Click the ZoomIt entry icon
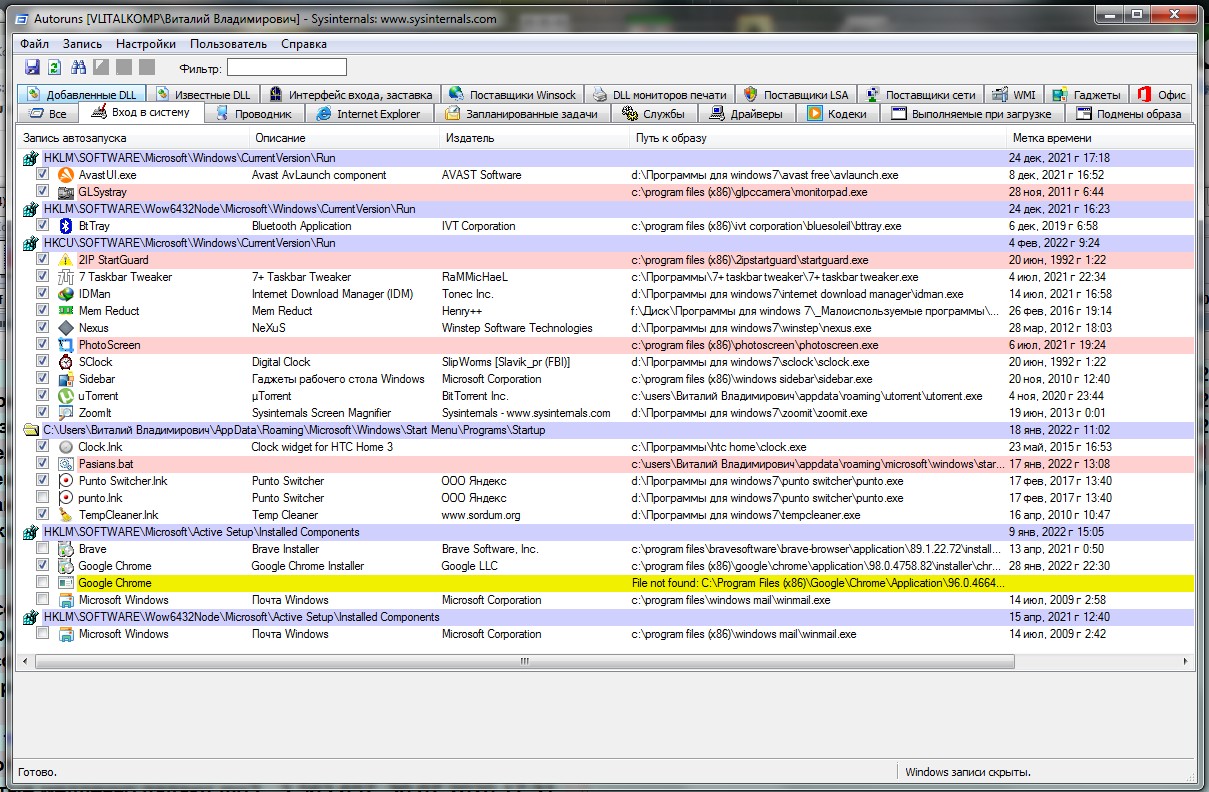The image size is (1209, 792). pyautogui.click(x=66, y=413)
